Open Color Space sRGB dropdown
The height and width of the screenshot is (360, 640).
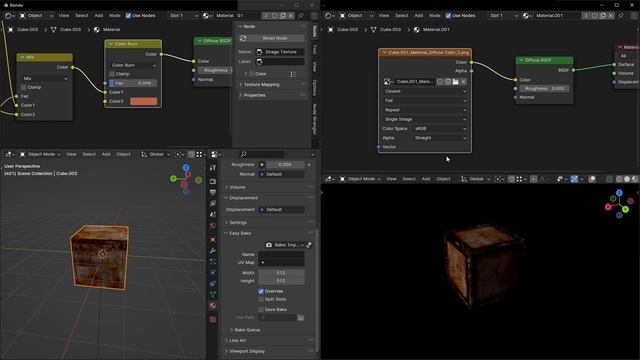pos(440,129)
